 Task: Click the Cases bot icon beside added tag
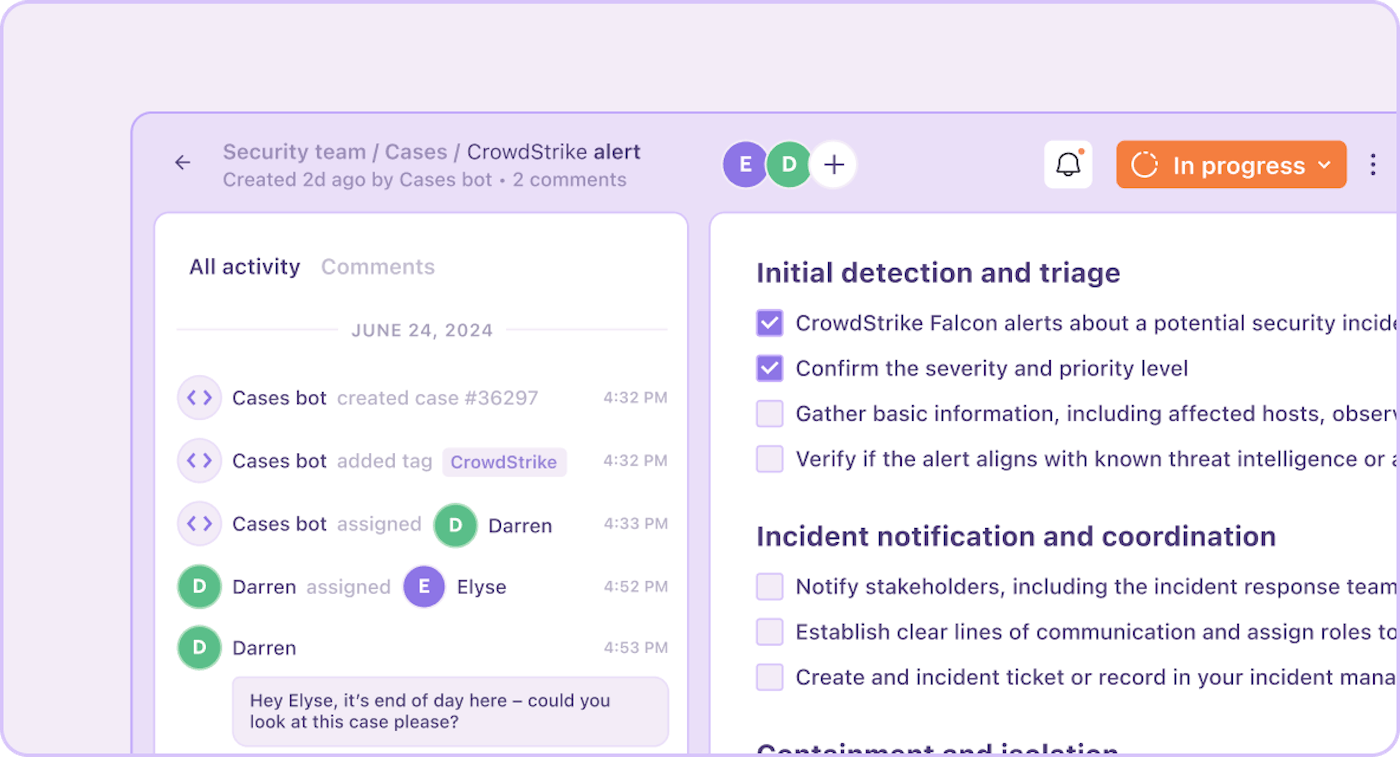(199, 461)
